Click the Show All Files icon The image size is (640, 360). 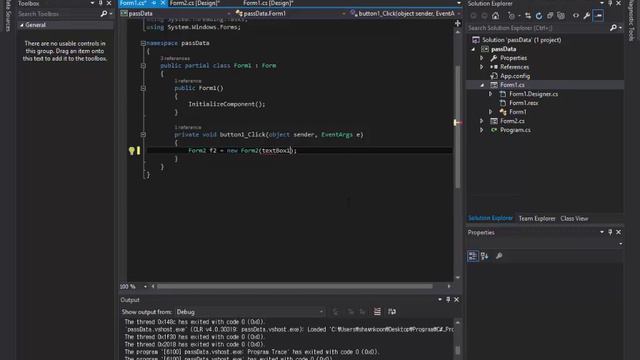561,16
